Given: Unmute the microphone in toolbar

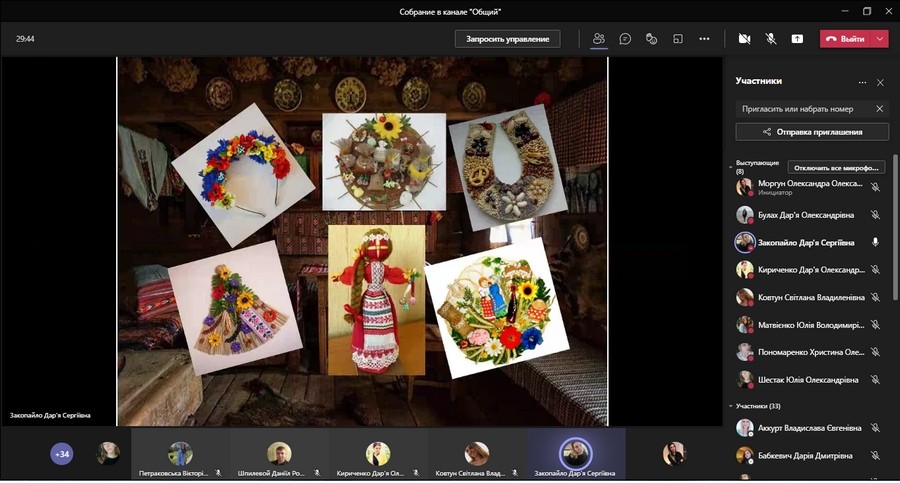Looking at the screenshot, I should tap(771, 39).
